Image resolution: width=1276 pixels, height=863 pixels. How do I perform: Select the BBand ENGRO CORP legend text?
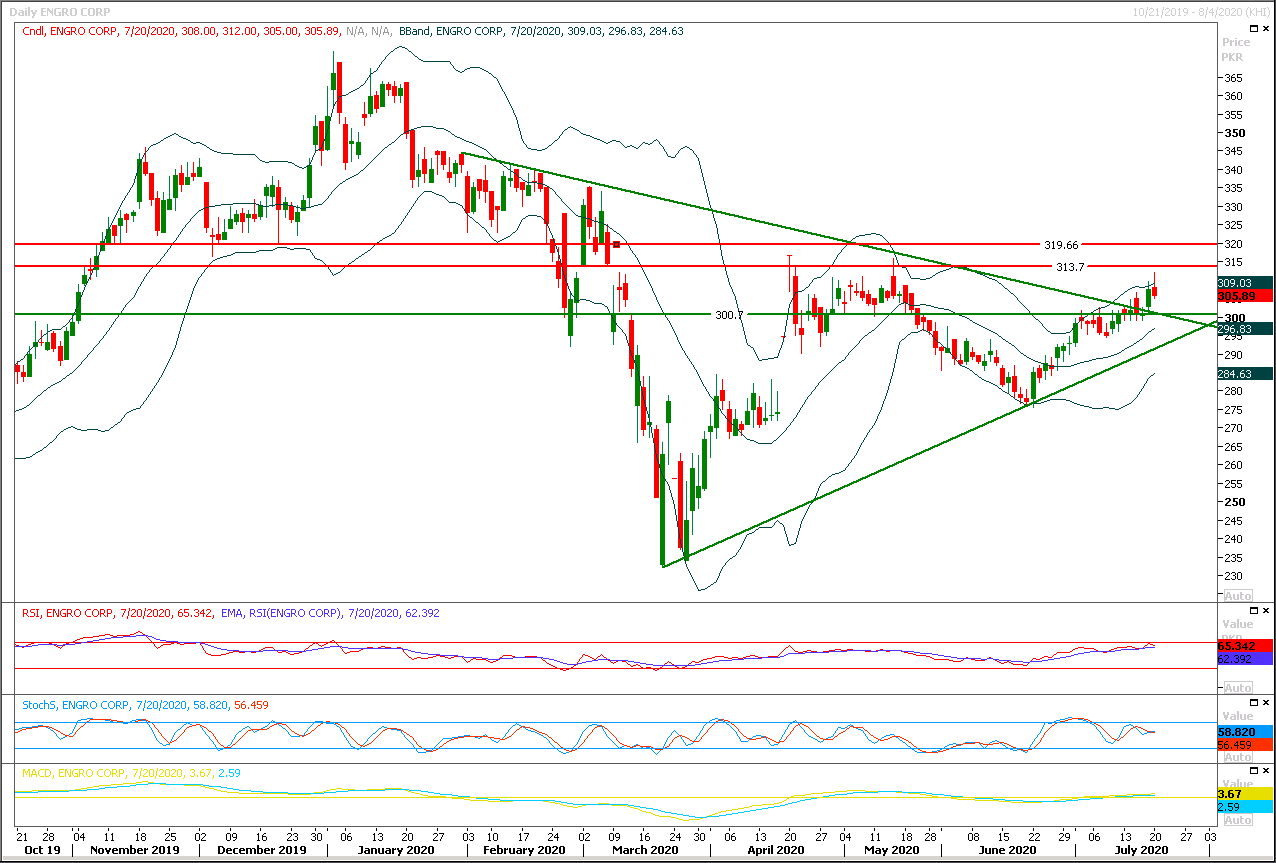(541, 31)
